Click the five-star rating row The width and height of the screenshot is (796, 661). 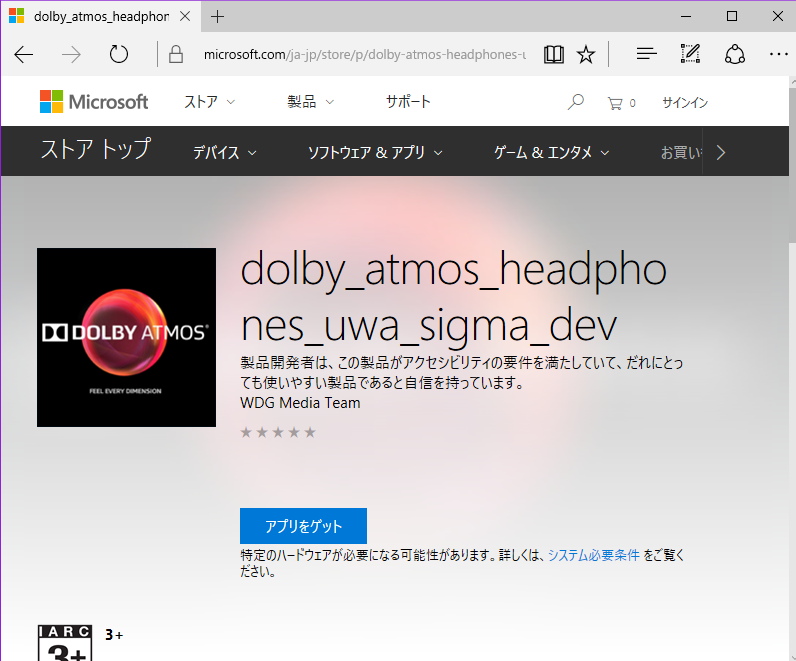point(278,432)
